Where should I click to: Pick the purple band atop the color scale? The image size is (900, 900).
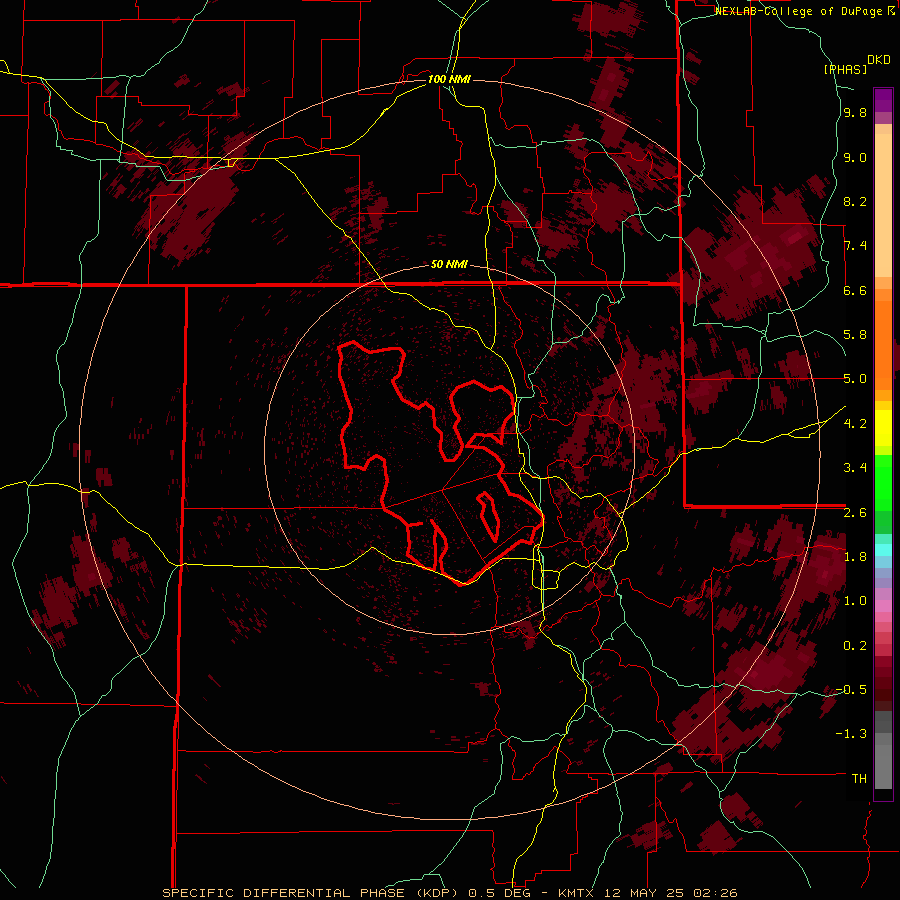click(x=883, y=100)
